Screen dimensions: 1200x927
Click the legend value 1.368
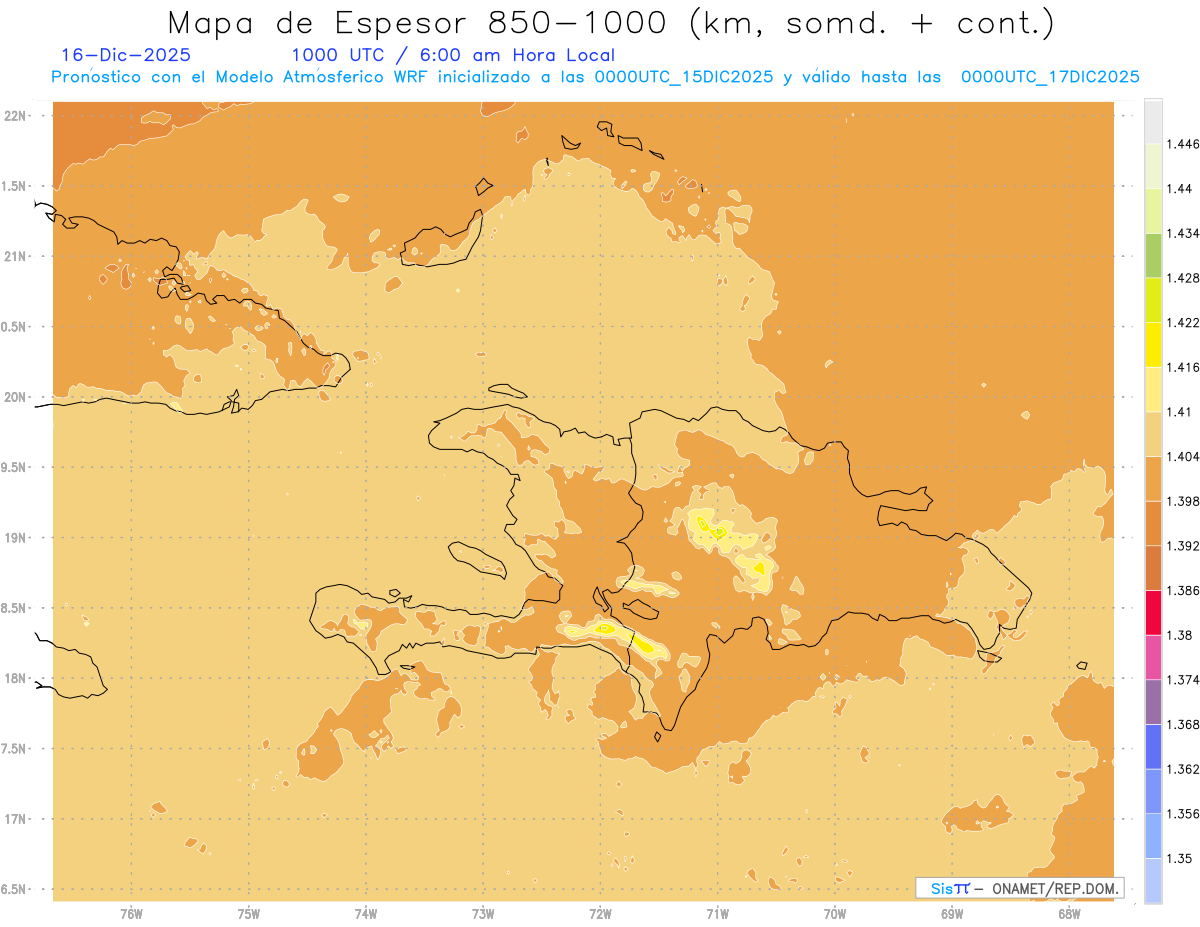click(x=1183, y=724)
